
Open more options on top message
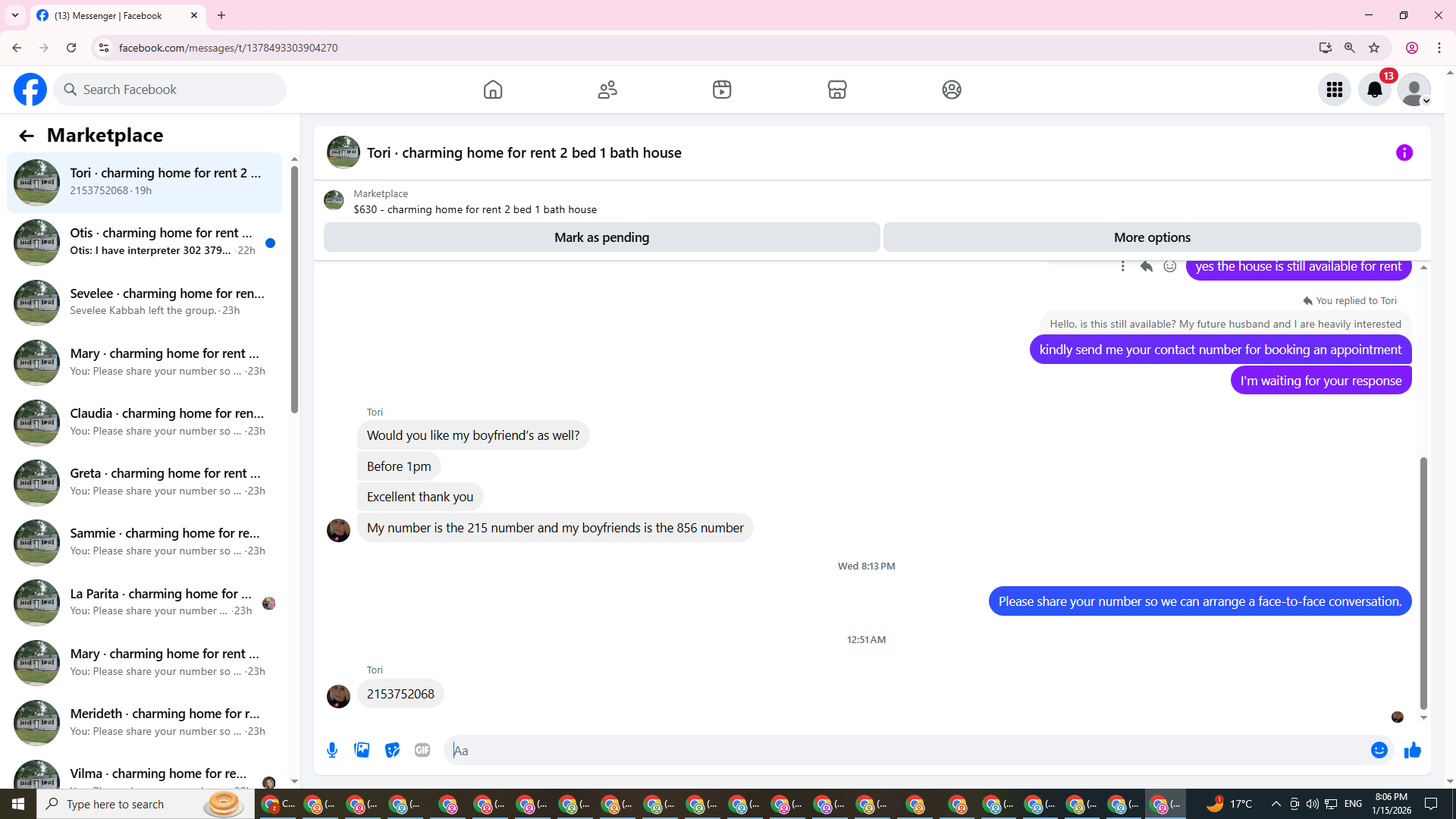click(x=1122, y=266)
